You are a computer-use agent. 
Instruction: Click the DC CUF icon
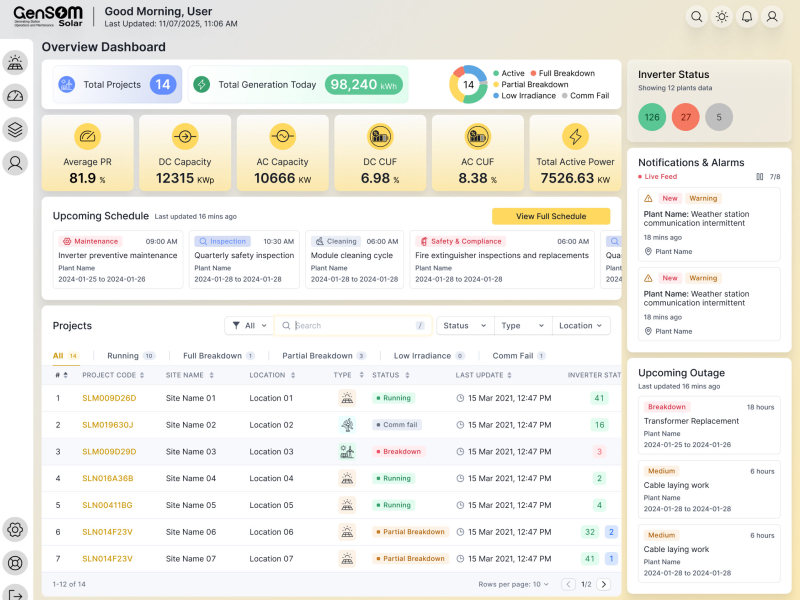380,136
